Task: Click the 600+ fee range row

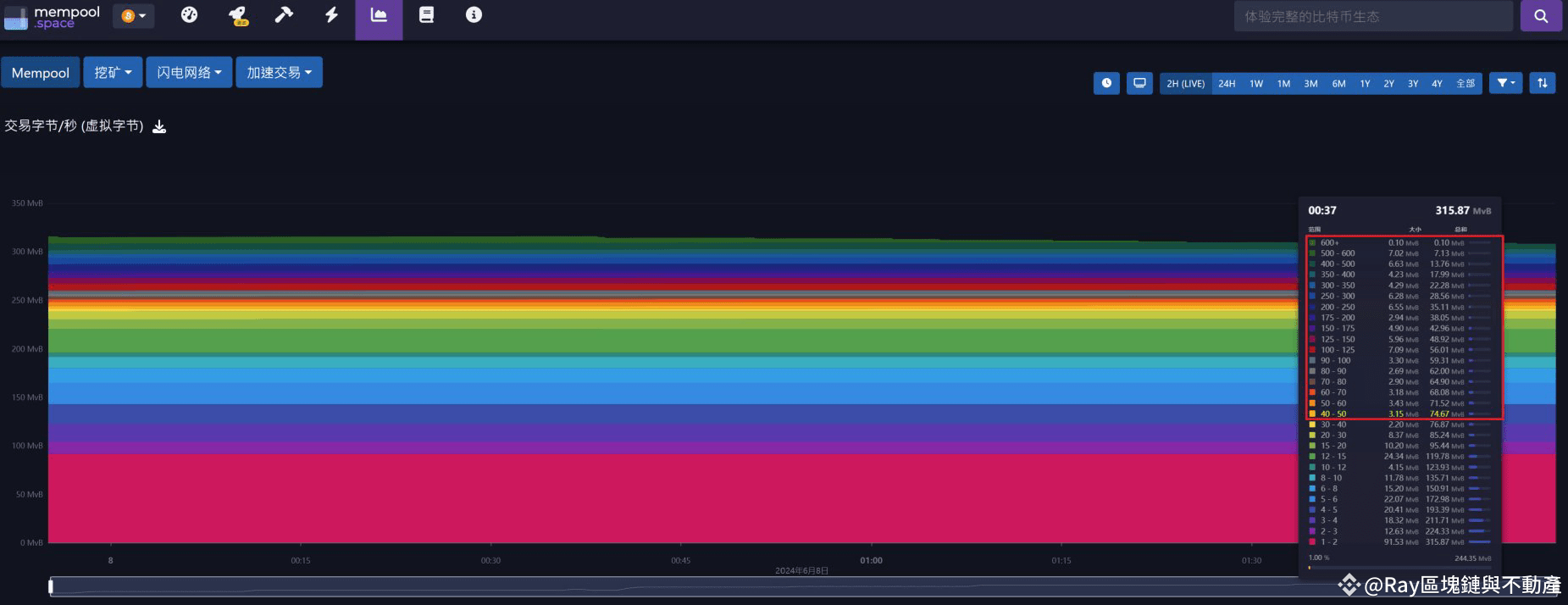Action: coord(1401,242)
